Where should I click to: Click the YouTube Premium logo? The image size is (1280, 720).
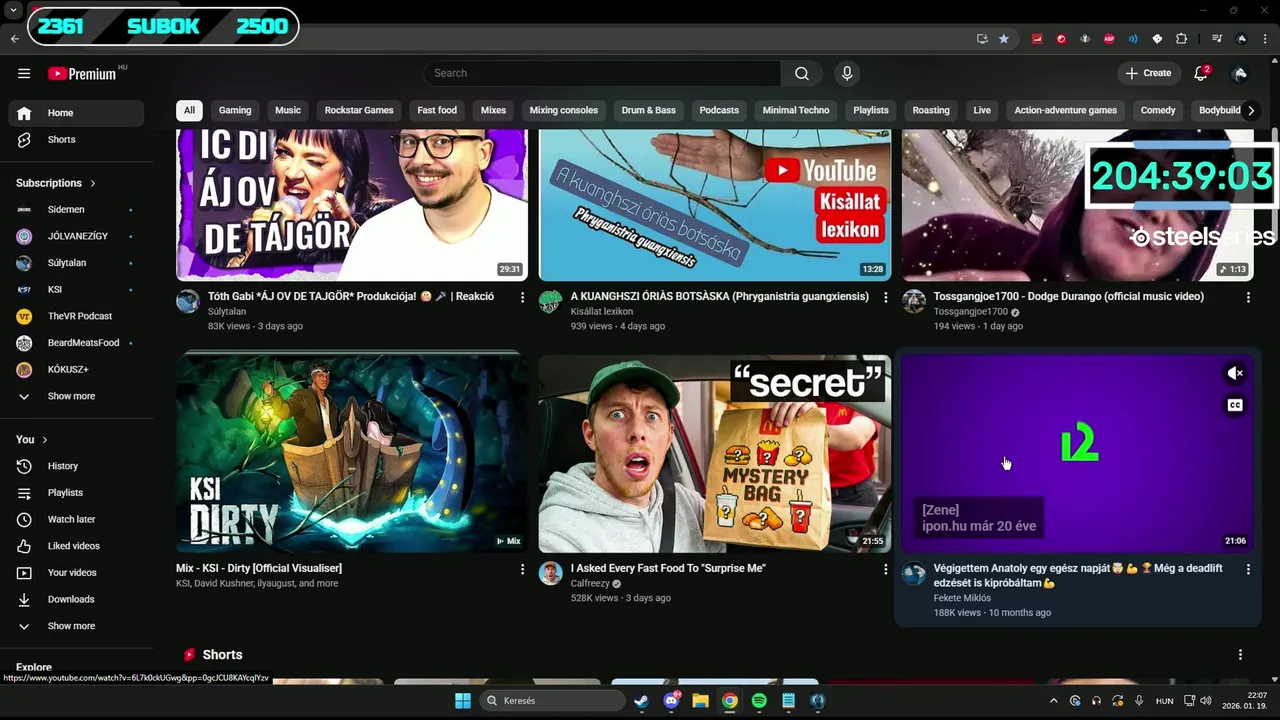tap(83, 74)
